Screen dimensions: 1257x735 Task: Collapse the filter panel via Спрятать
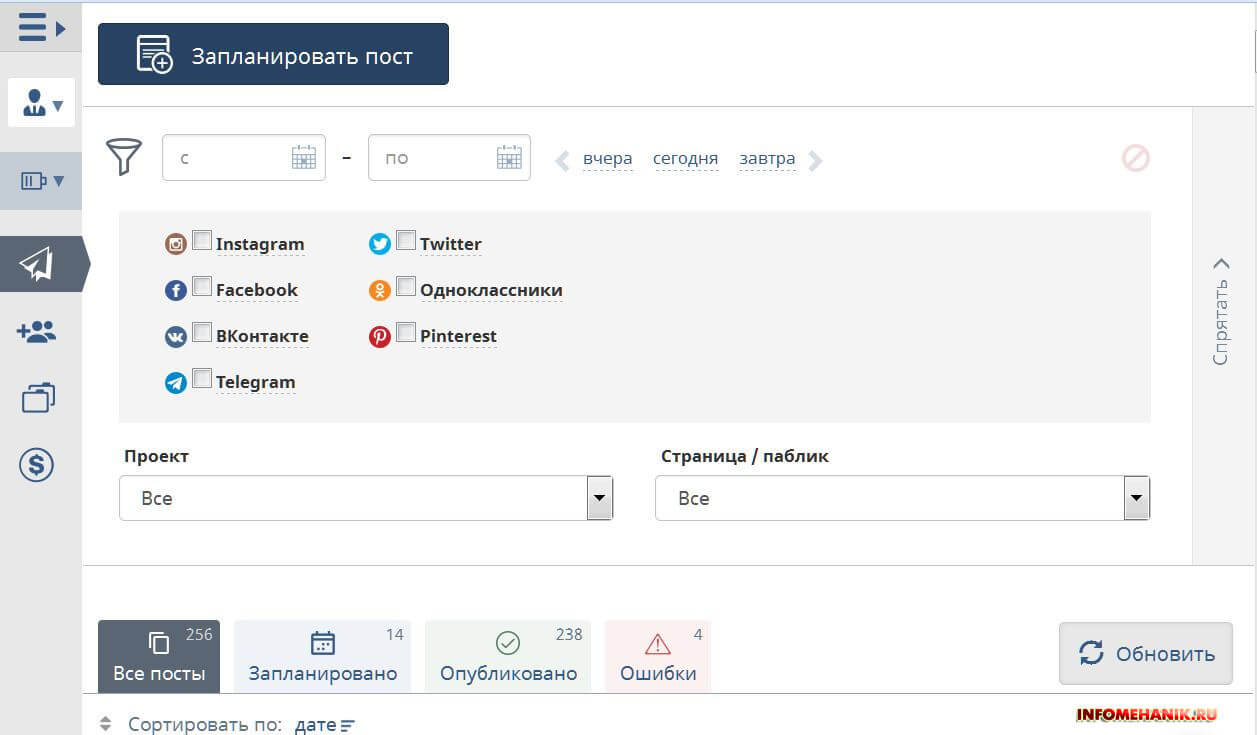pyautogui.click(x=1219, y=310)
